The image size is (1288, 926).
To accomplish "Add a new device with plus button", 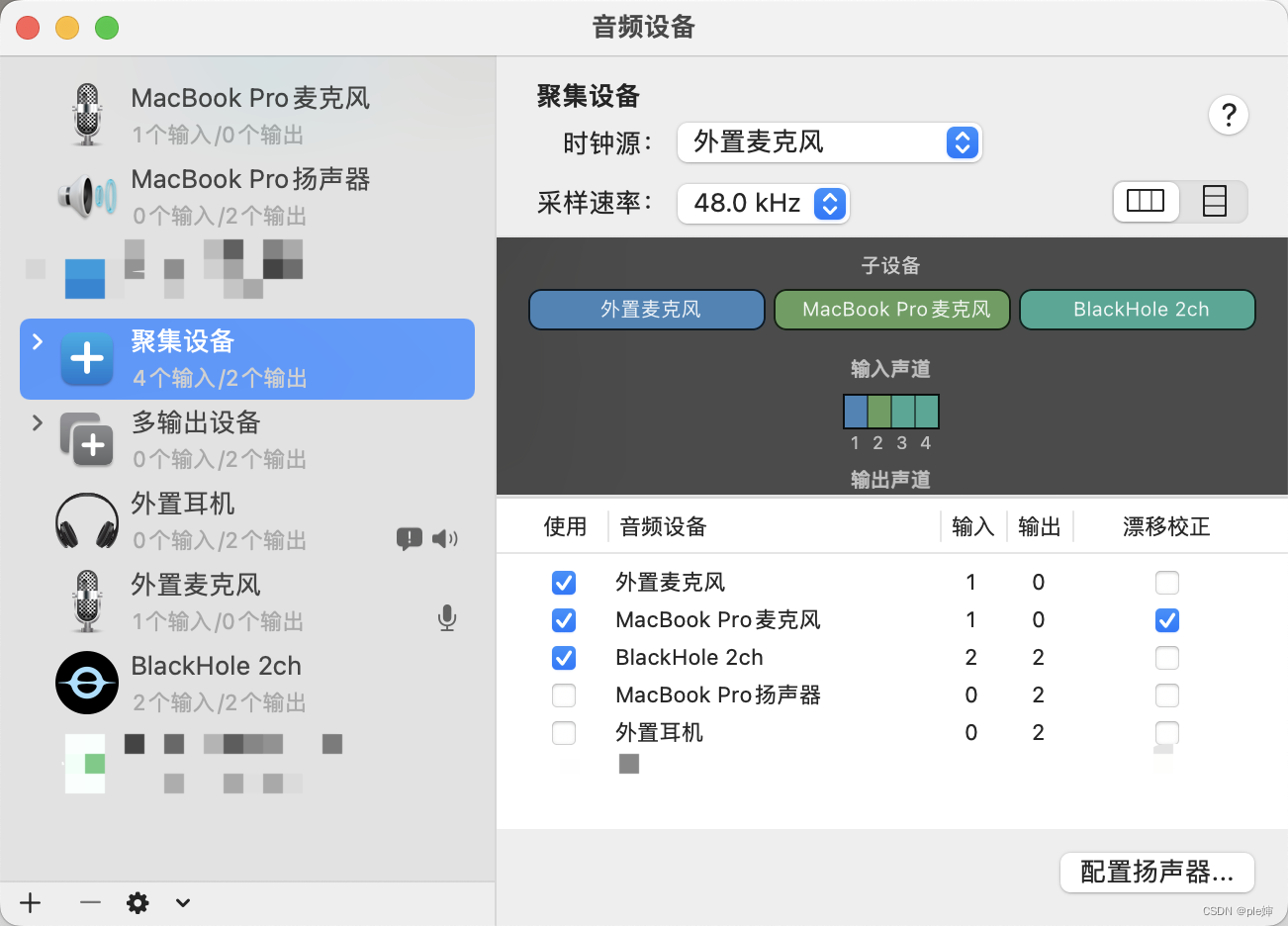I will tap(31, 902).
